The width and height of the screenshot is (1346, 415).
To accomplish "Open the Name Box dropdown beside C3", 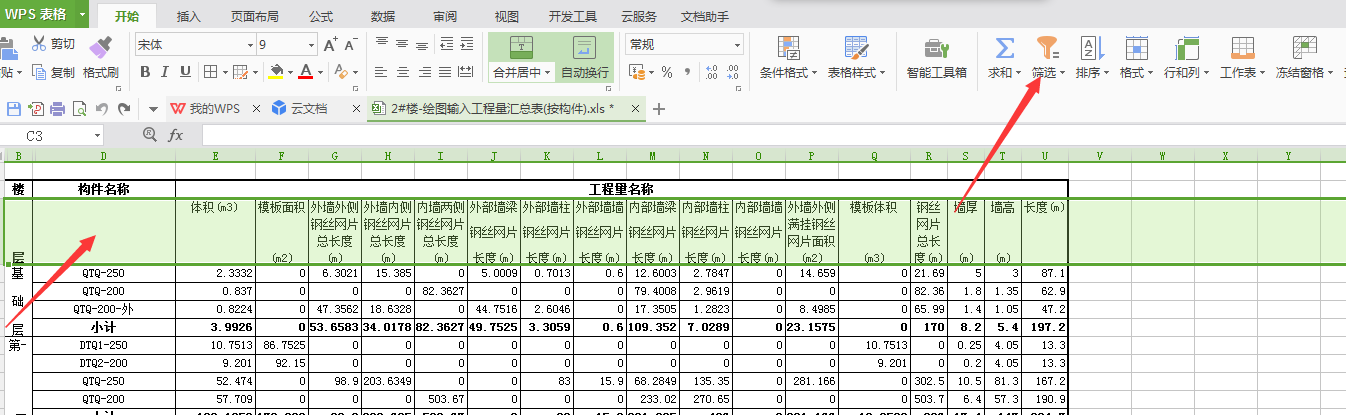I will 98,135.
